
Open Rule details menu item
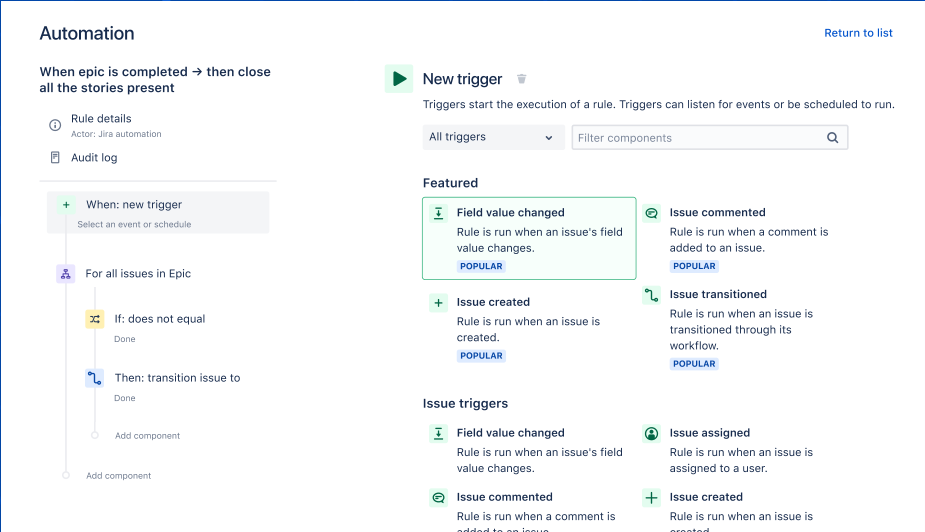(101, 119)
